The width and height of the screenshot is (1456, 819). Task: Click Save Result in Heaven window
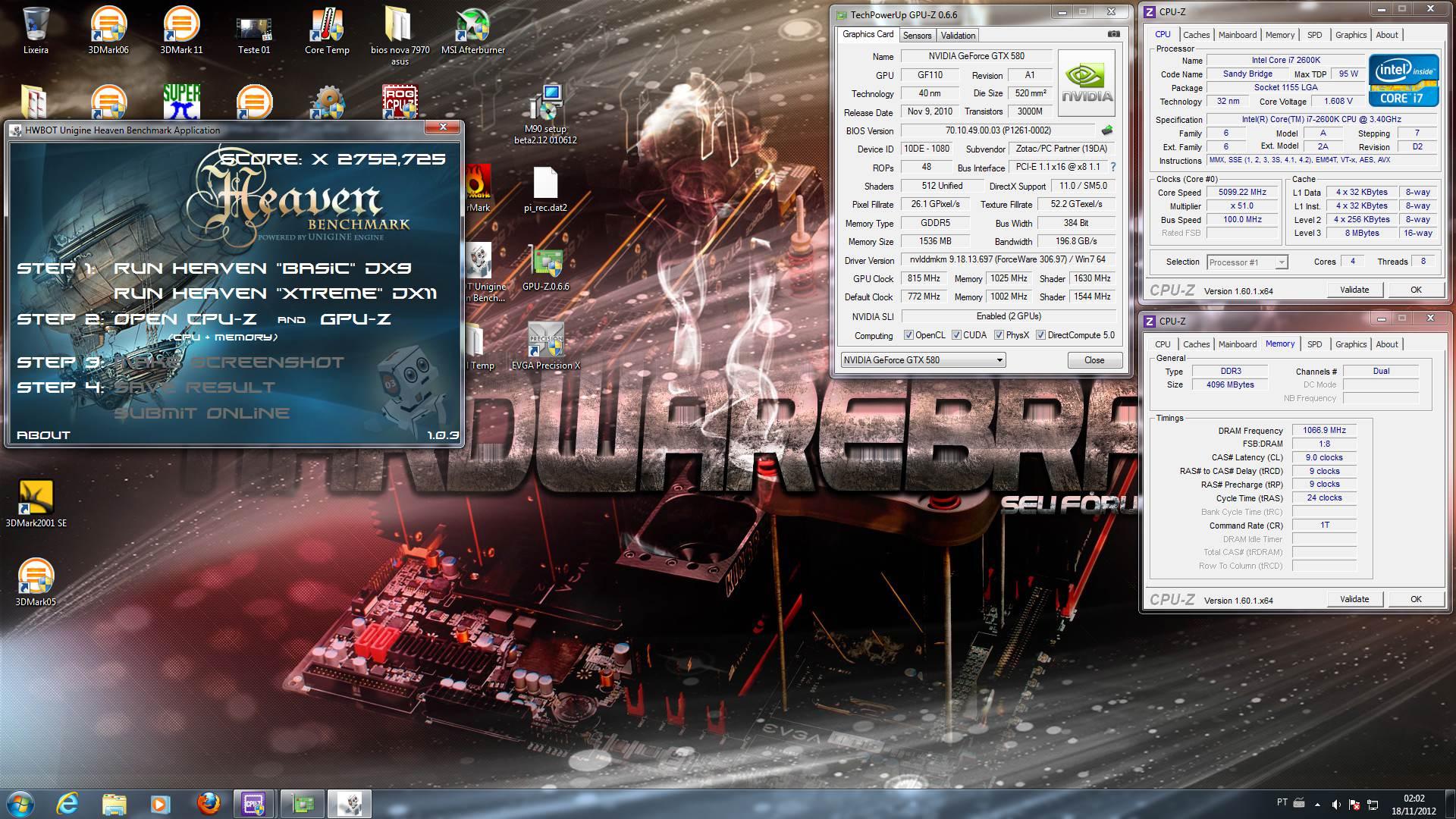pyautogui.click(x=195, y=388)
